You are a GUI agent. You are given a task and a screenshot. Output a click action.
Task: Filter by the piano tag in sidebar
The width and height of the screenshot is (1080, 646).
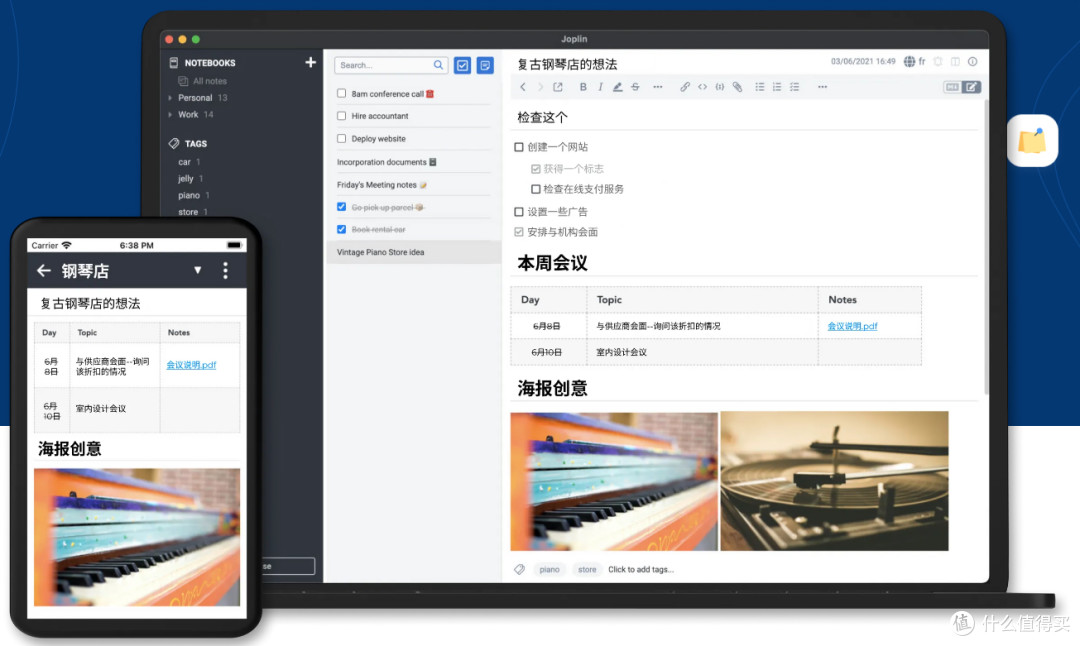[x=189, y=196]
